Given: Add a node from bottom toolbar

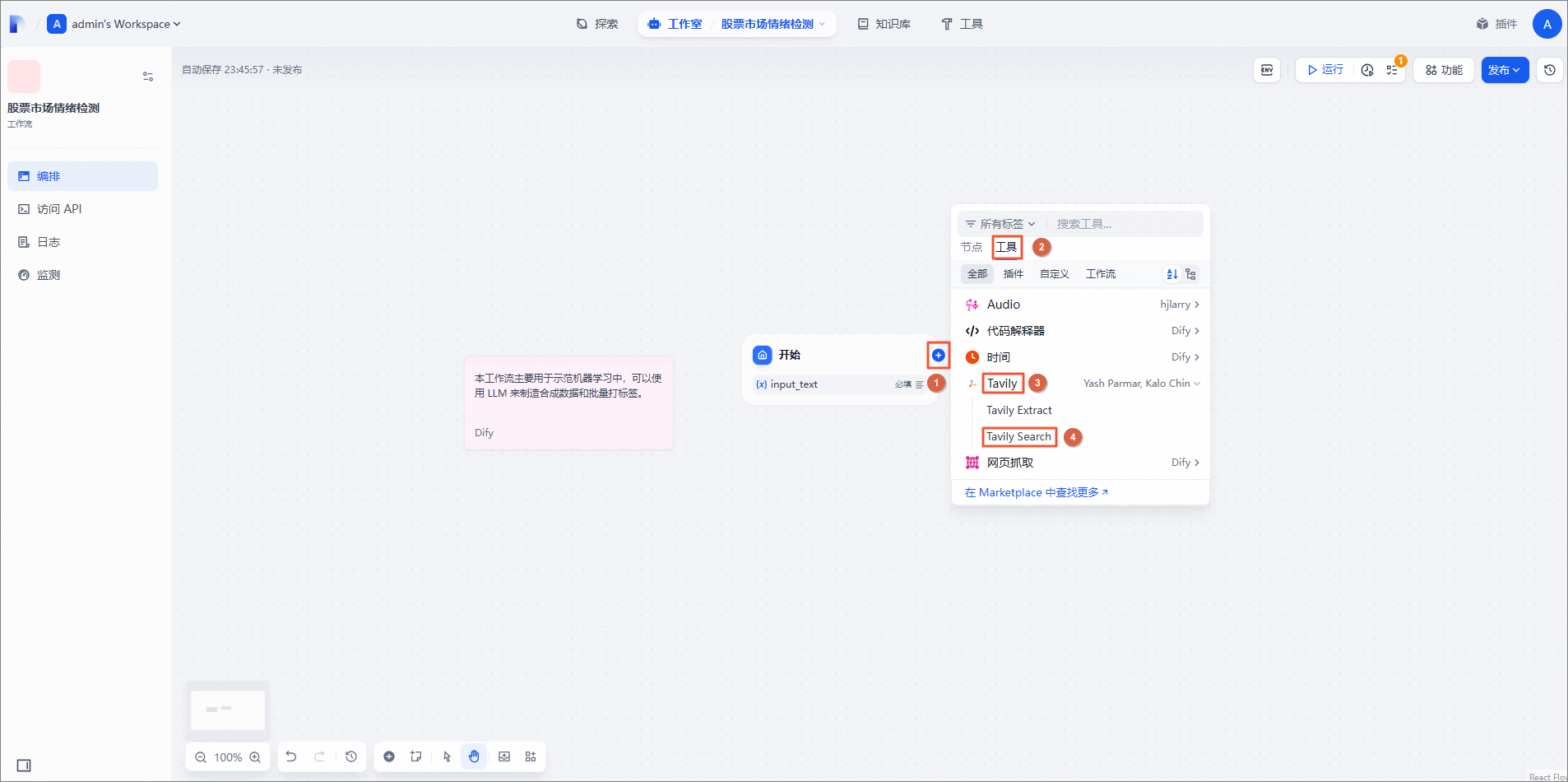Looking at the screenshot, I should point(389,756).
